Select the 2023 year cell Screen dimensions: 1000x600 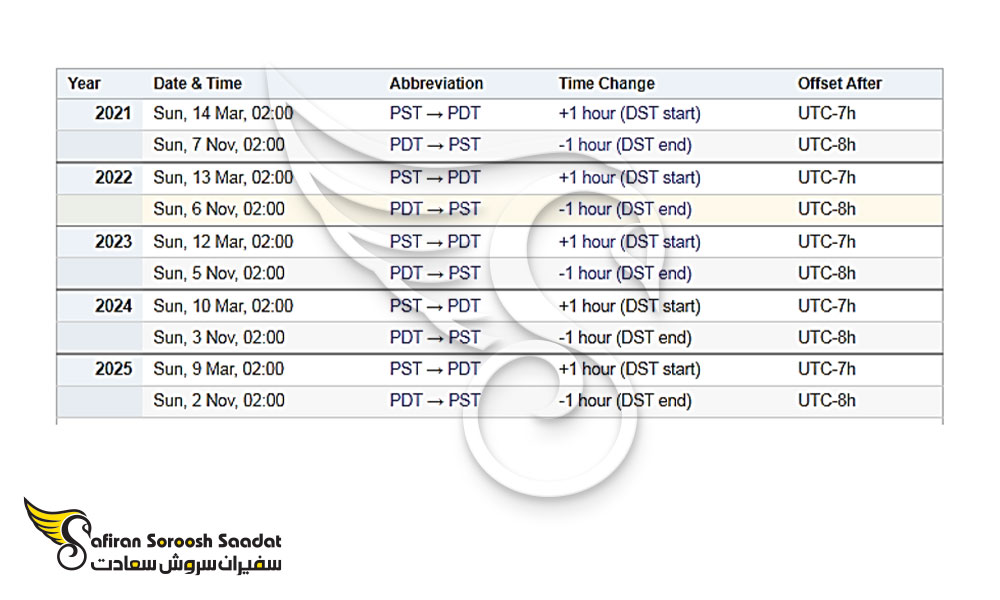pos(114,242)
